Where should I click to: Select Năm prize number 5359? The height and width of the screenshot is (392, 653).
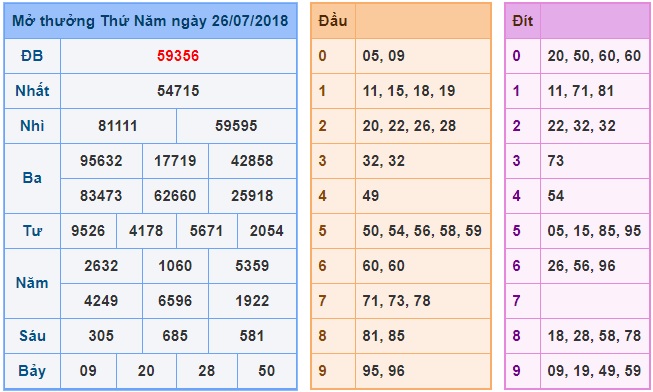pyautogui.click(x=252, y=266)
